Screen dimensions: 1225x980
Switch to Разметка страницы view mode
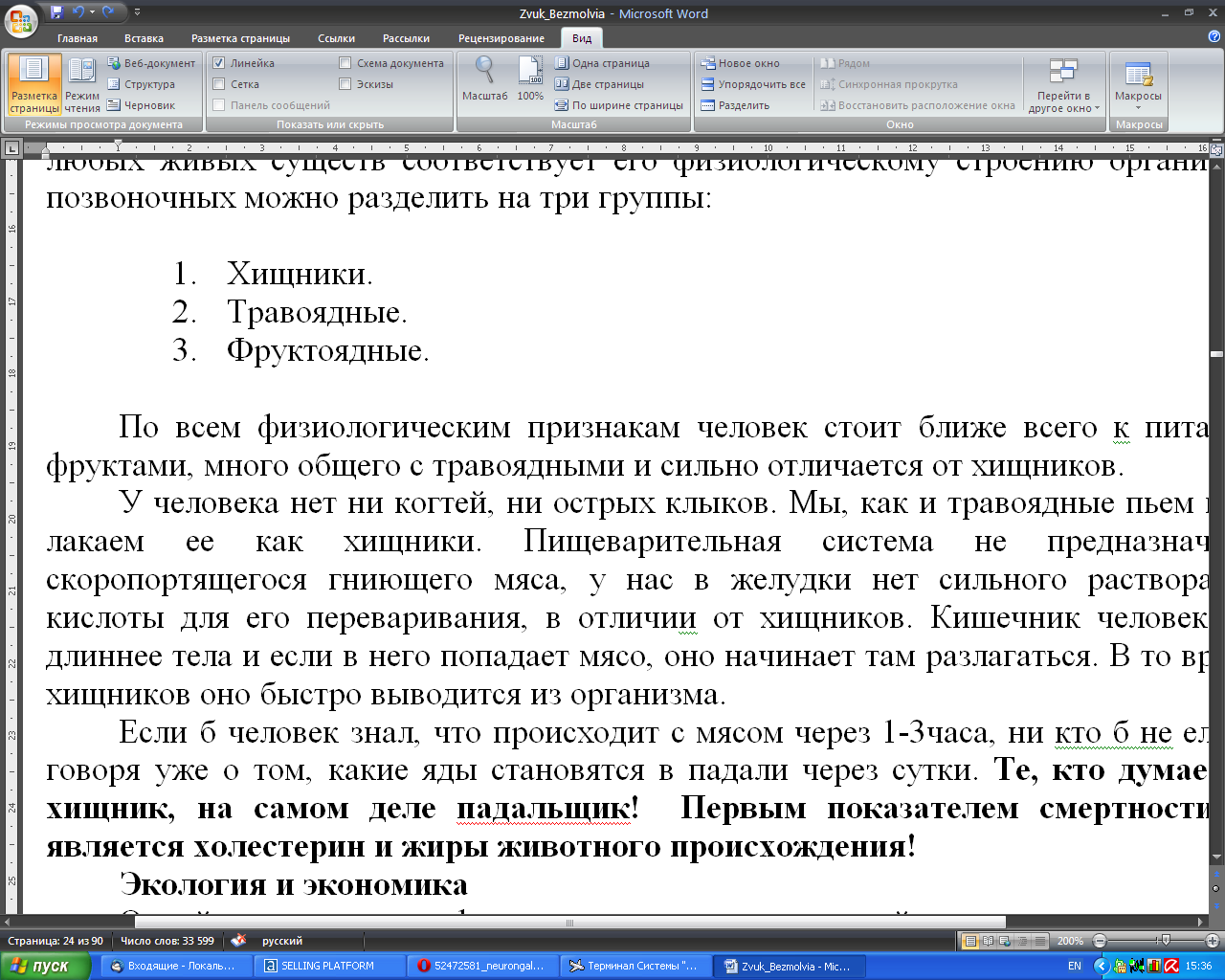[x=34, y=85]
